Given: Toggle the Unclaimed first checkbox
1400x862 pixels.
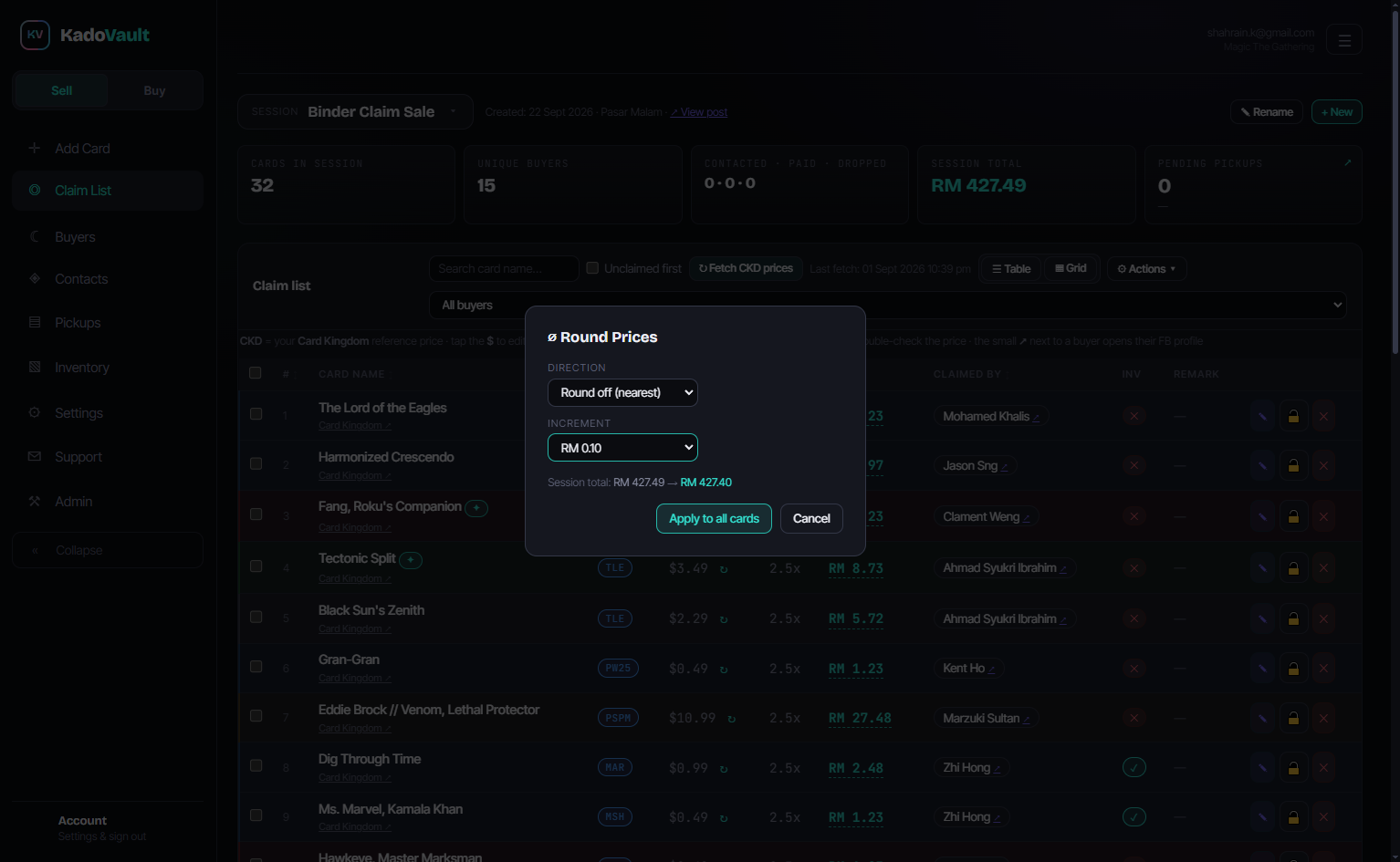Looking at the screenshot, I should (592, 268).
